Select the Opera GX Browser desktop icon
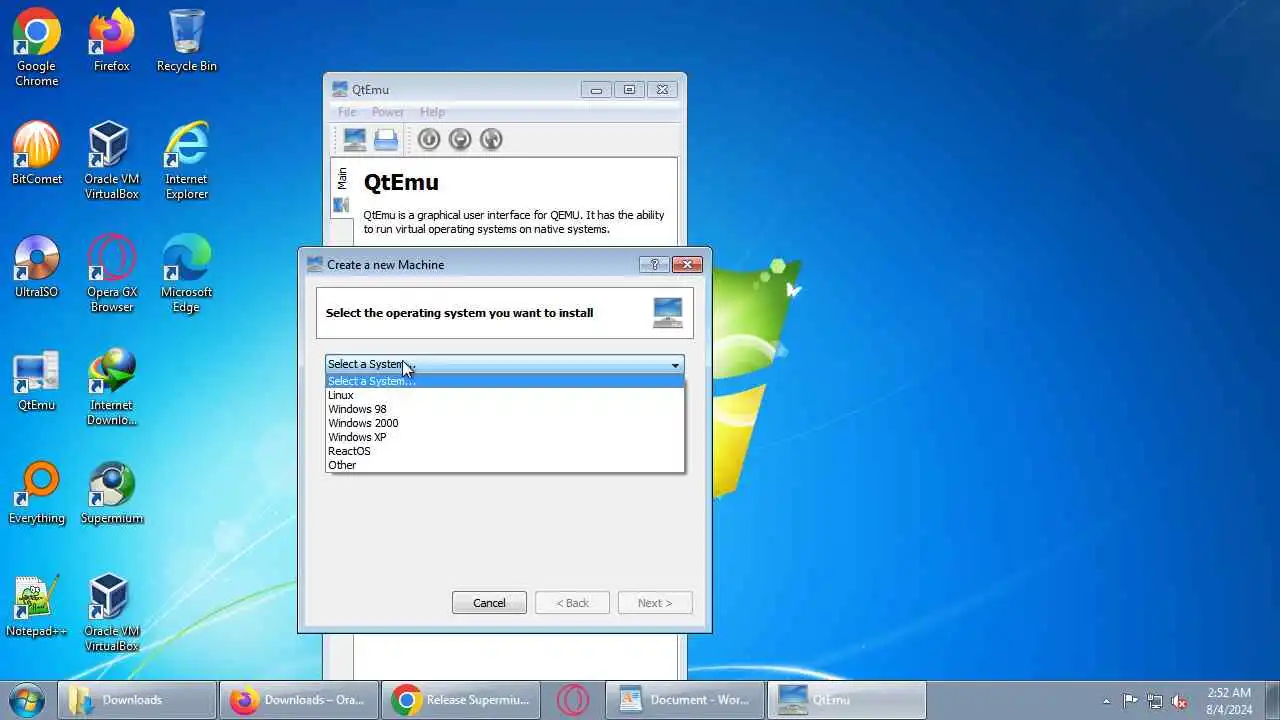This screenshot has width=1280, height=720. (x=112, y=274)
